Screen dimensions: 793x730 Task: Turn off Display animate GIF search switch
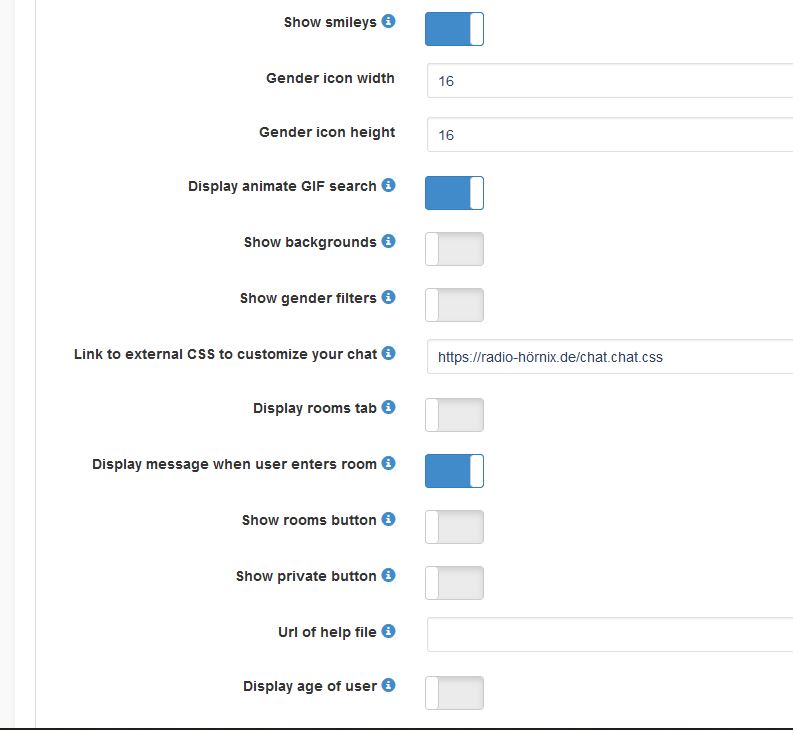[454, 193]
